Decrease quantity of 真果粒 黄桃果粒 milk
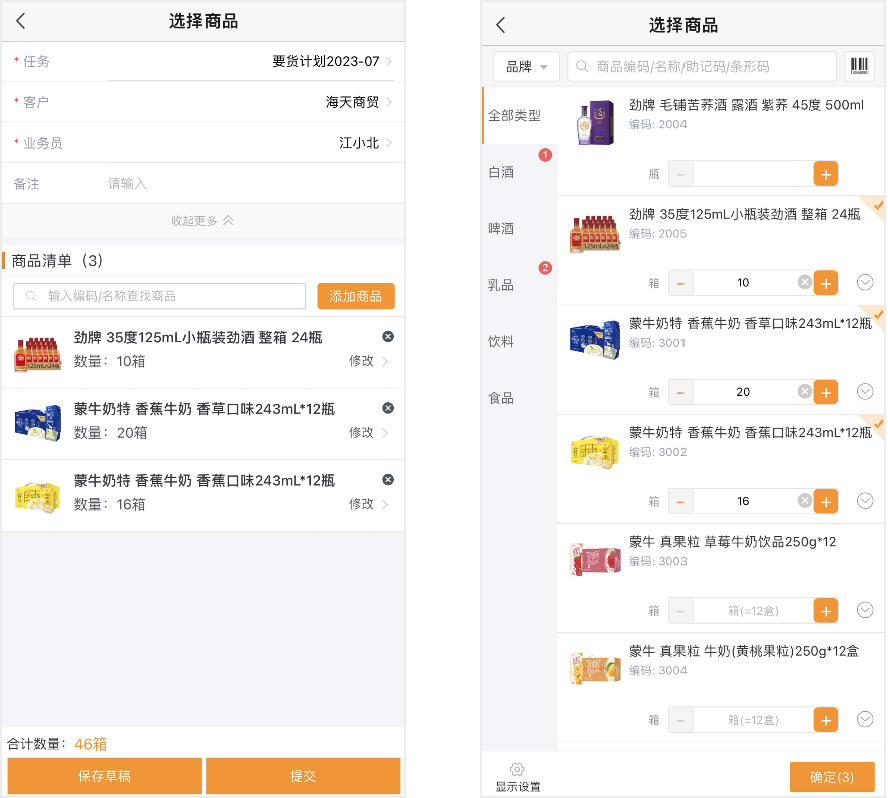Viewport: 888px width, 798px height. point(681,720)
